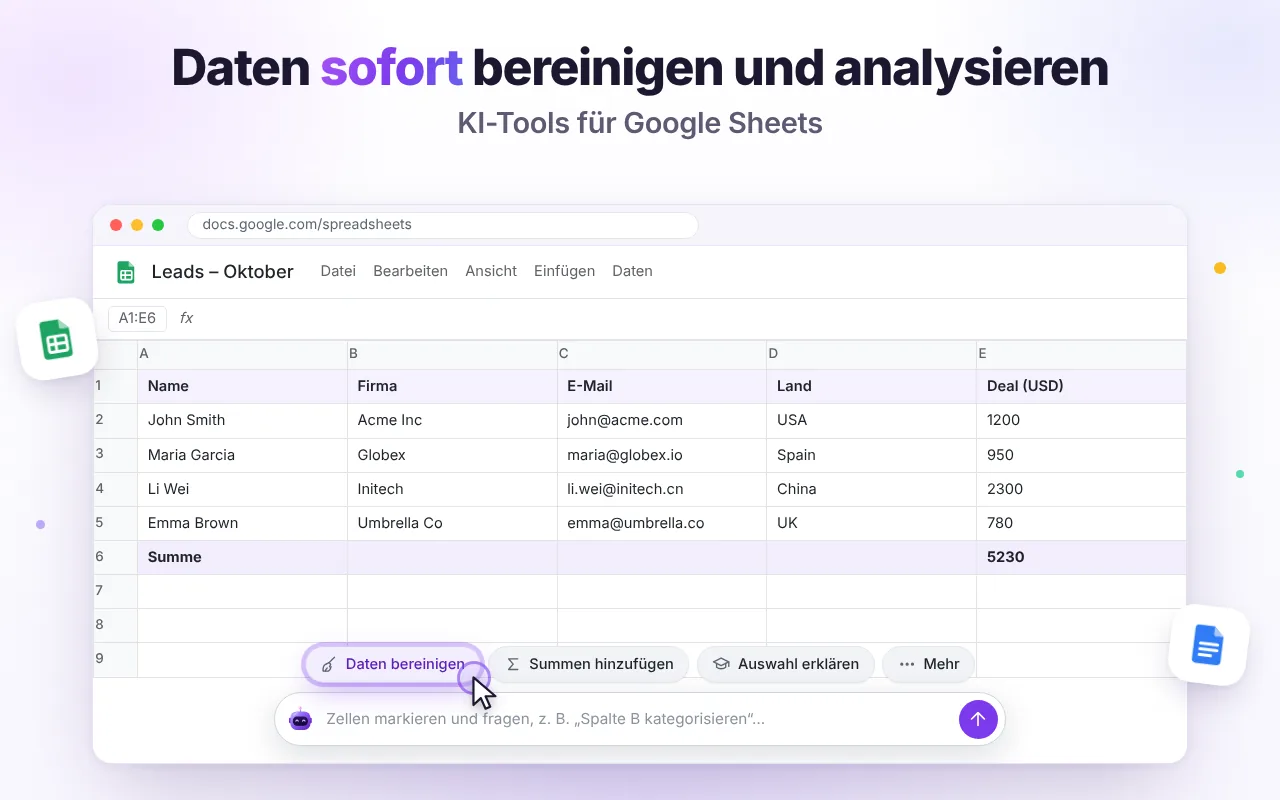
Task: Click the Name header cell
Action: pos(243,386)
